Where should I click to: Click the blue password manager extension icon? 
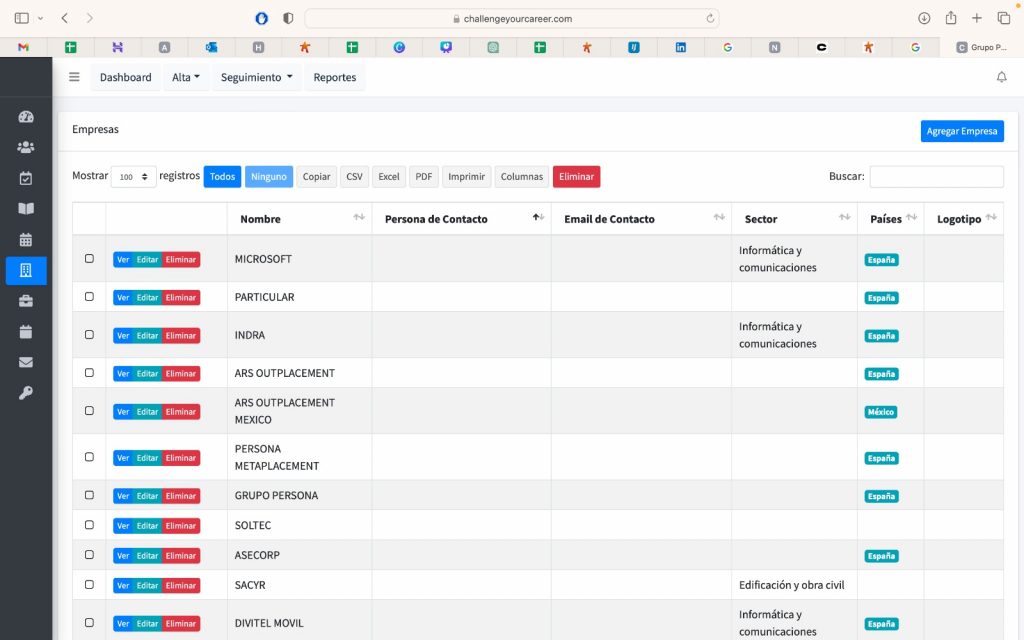click(261, 18)
